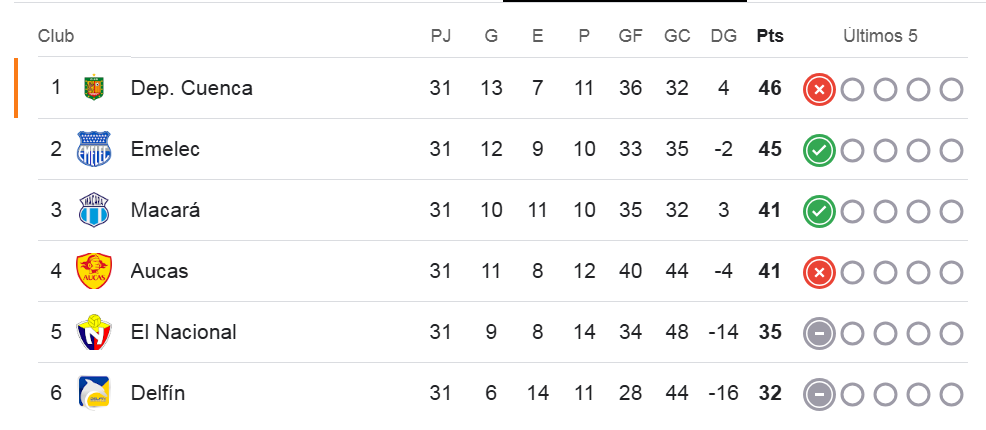Click Delfín's gray draw result icon
Viewport: 986px width, 430px height.
[819, 394]
